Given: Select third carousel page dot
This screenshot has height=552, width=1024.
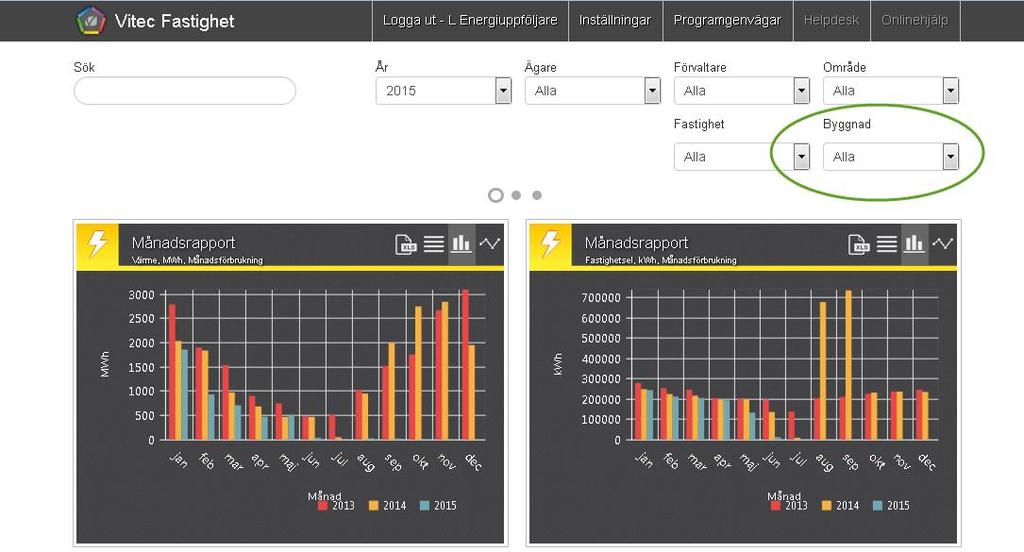Looking at the screenshot, I should [537, 195].
